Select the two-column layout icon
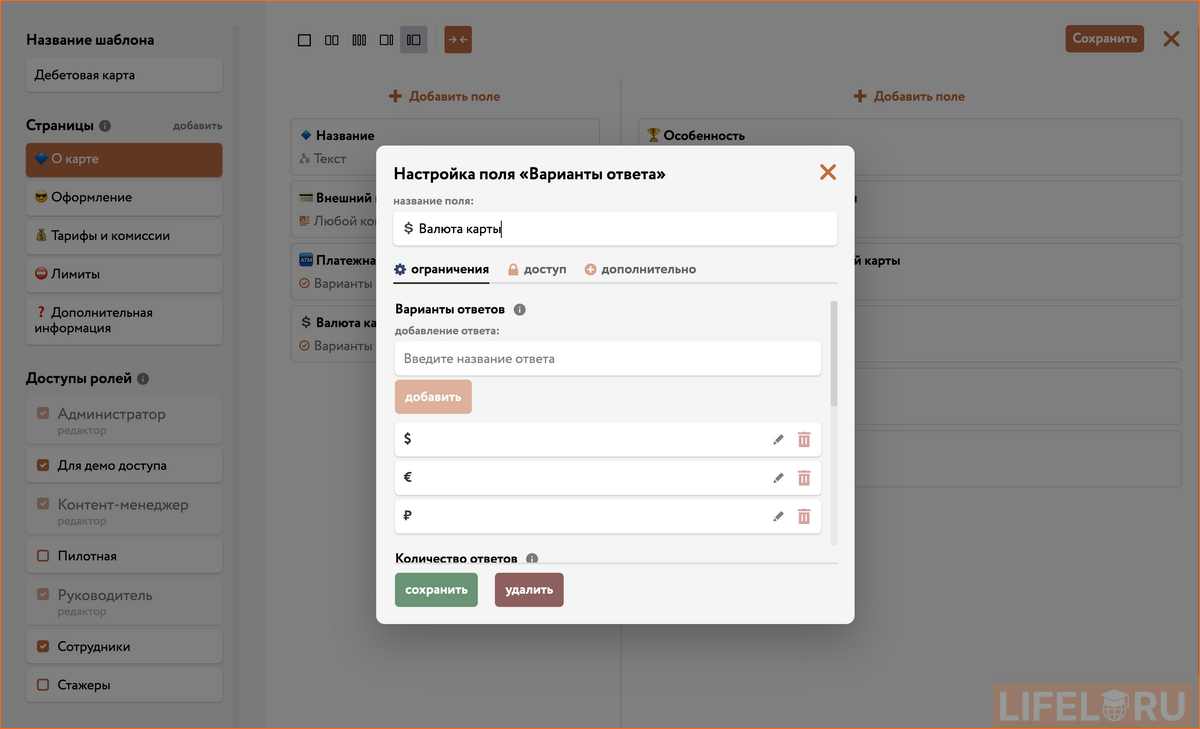The width and height of the screenshot is (1200, 729). tap(331, 39)
